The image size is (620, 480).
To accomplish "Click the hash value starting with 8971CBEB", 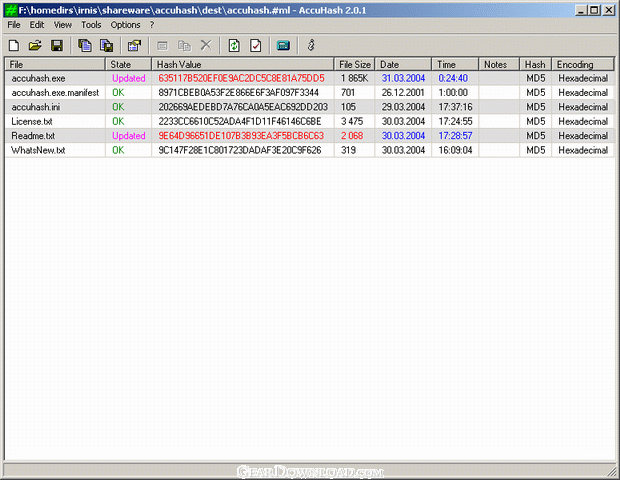I will (238, 93).
